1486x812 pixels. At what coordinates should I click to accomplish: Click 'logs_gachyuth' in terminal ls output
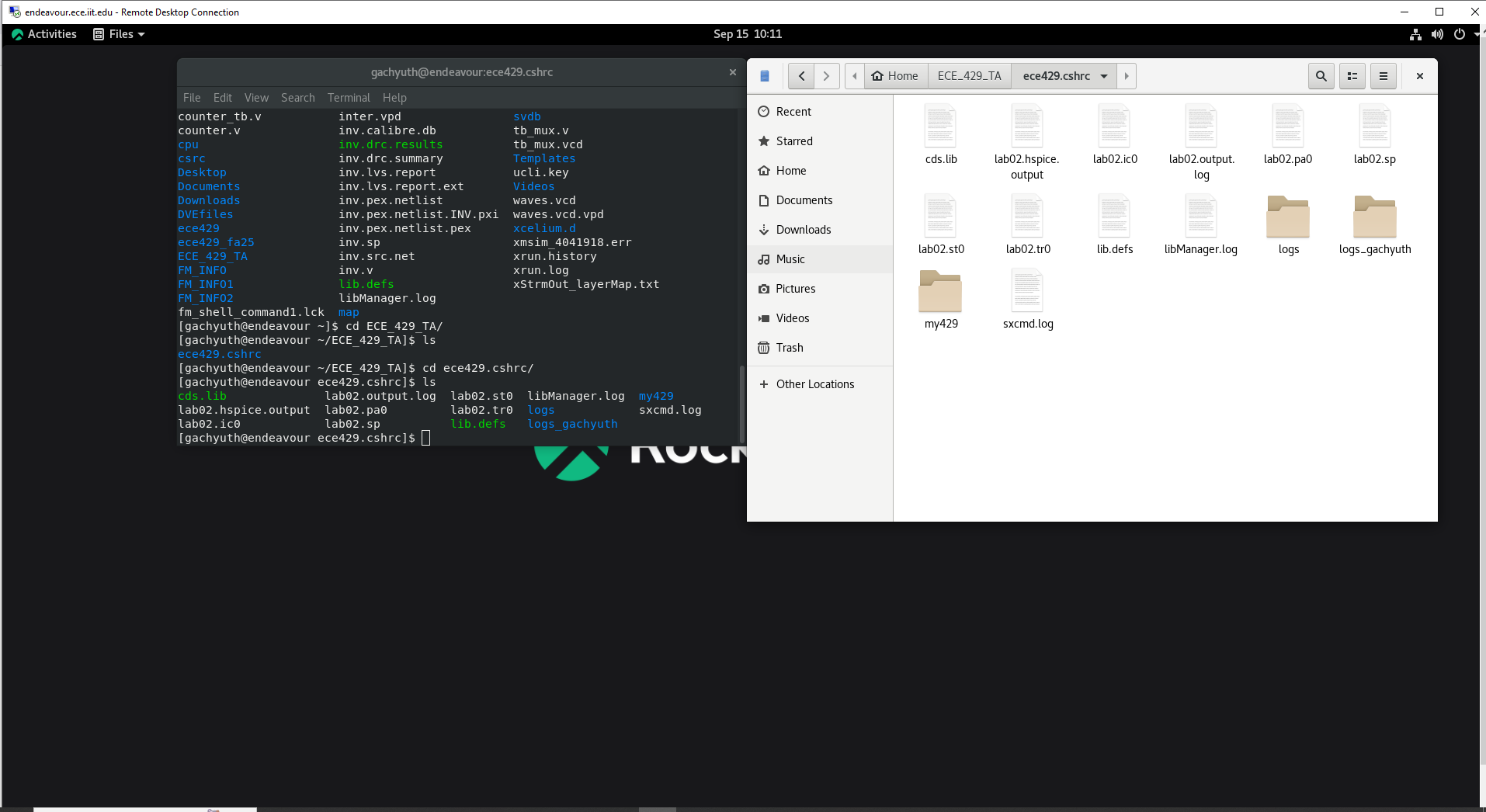click(572, 424)
